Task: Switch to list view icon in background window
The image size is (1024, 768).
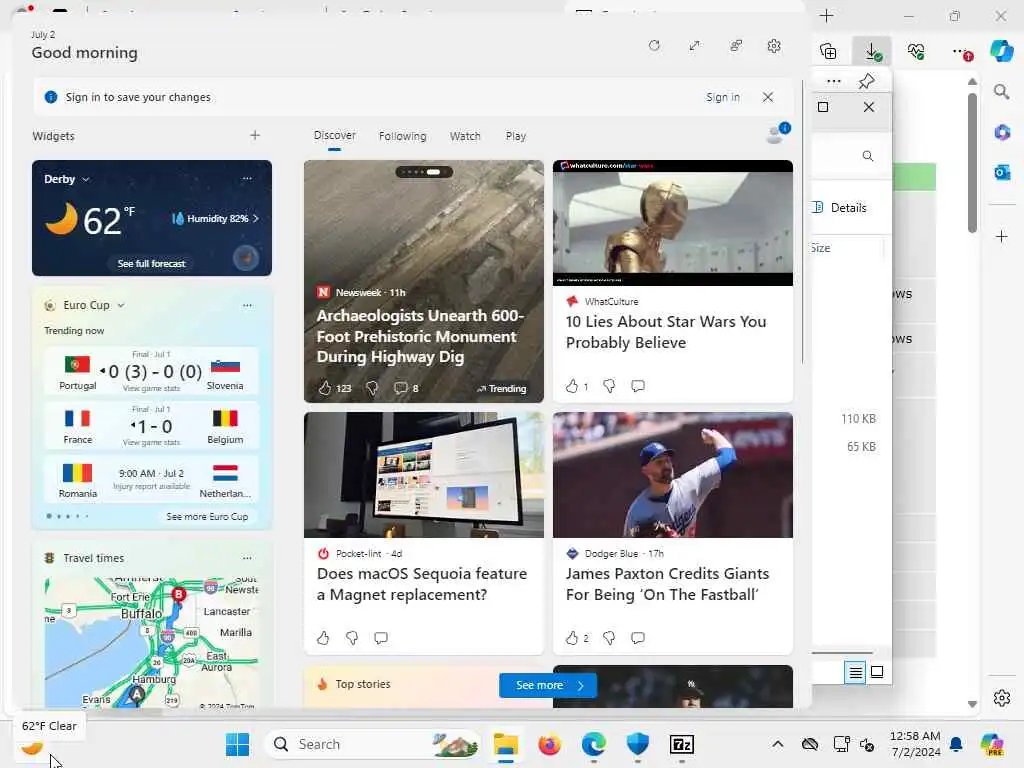Action: pos(856,672)
